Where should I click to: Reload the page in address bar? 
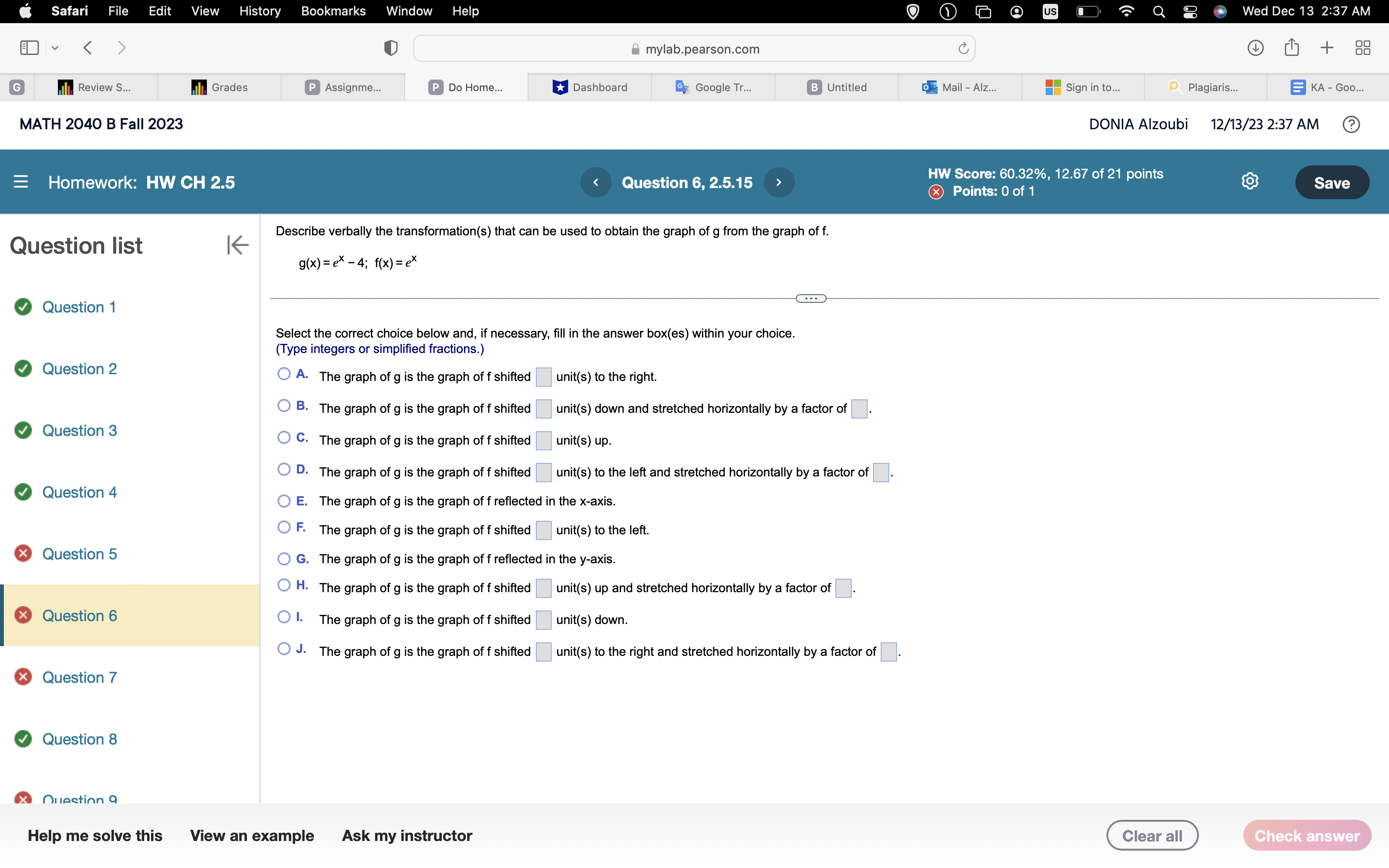[963, 49]
